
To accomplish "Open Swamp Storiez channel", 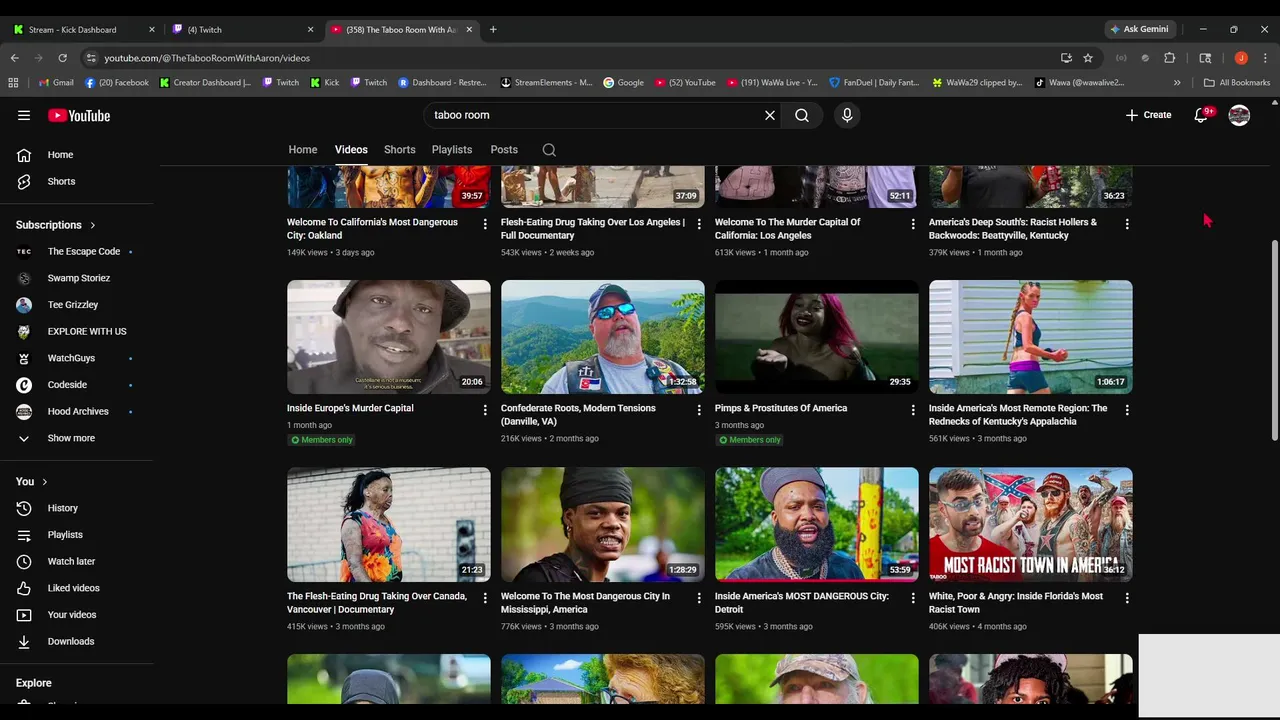I will coord(77,278).
